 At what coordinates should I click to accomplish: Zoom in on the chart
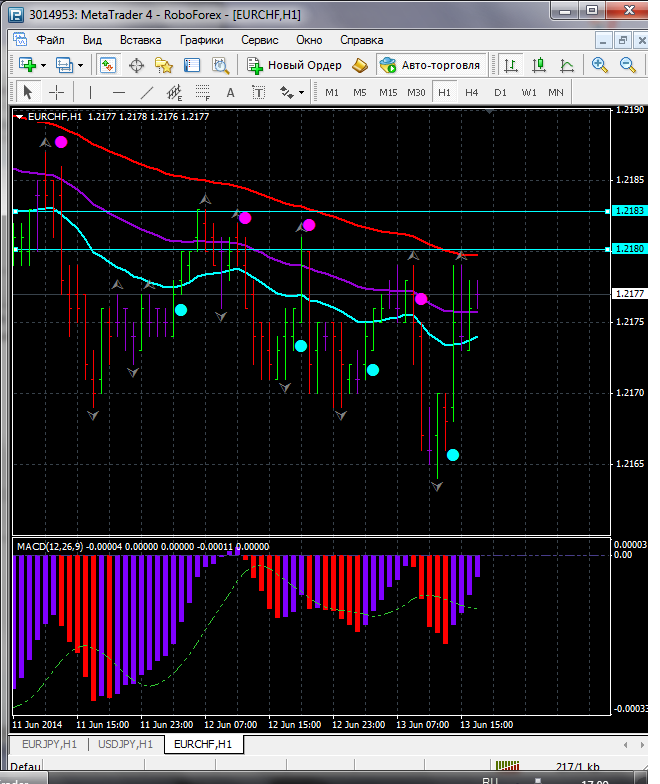point(600,65)
